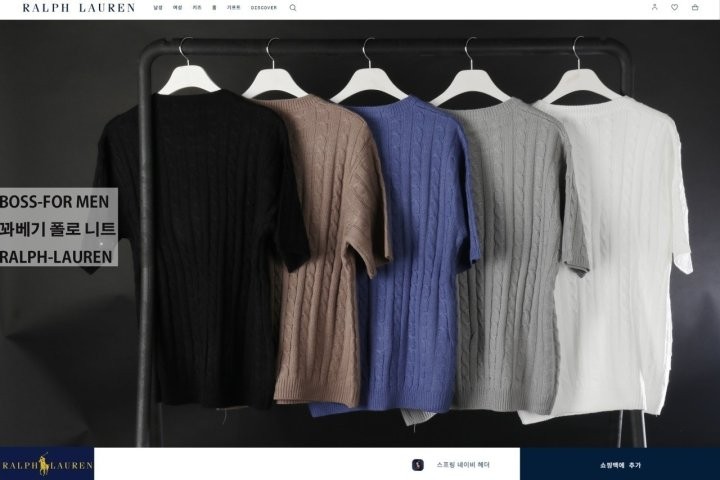Open the DISCOVER menu
This screenshot has height=480, width=720.
point(264,8)
